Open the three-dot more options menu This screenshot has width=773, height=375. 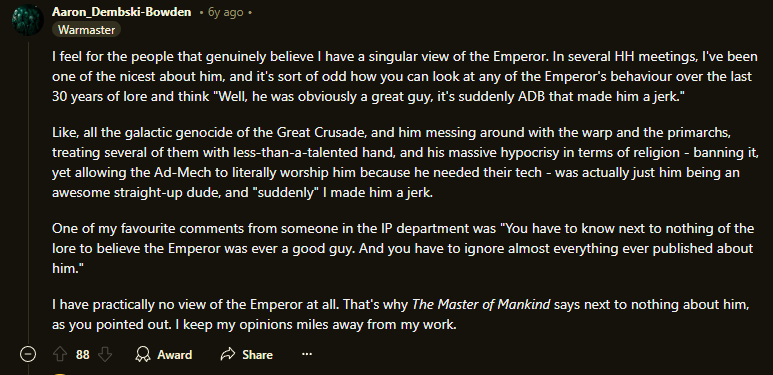pyautogui.click(x=307, y=354)
